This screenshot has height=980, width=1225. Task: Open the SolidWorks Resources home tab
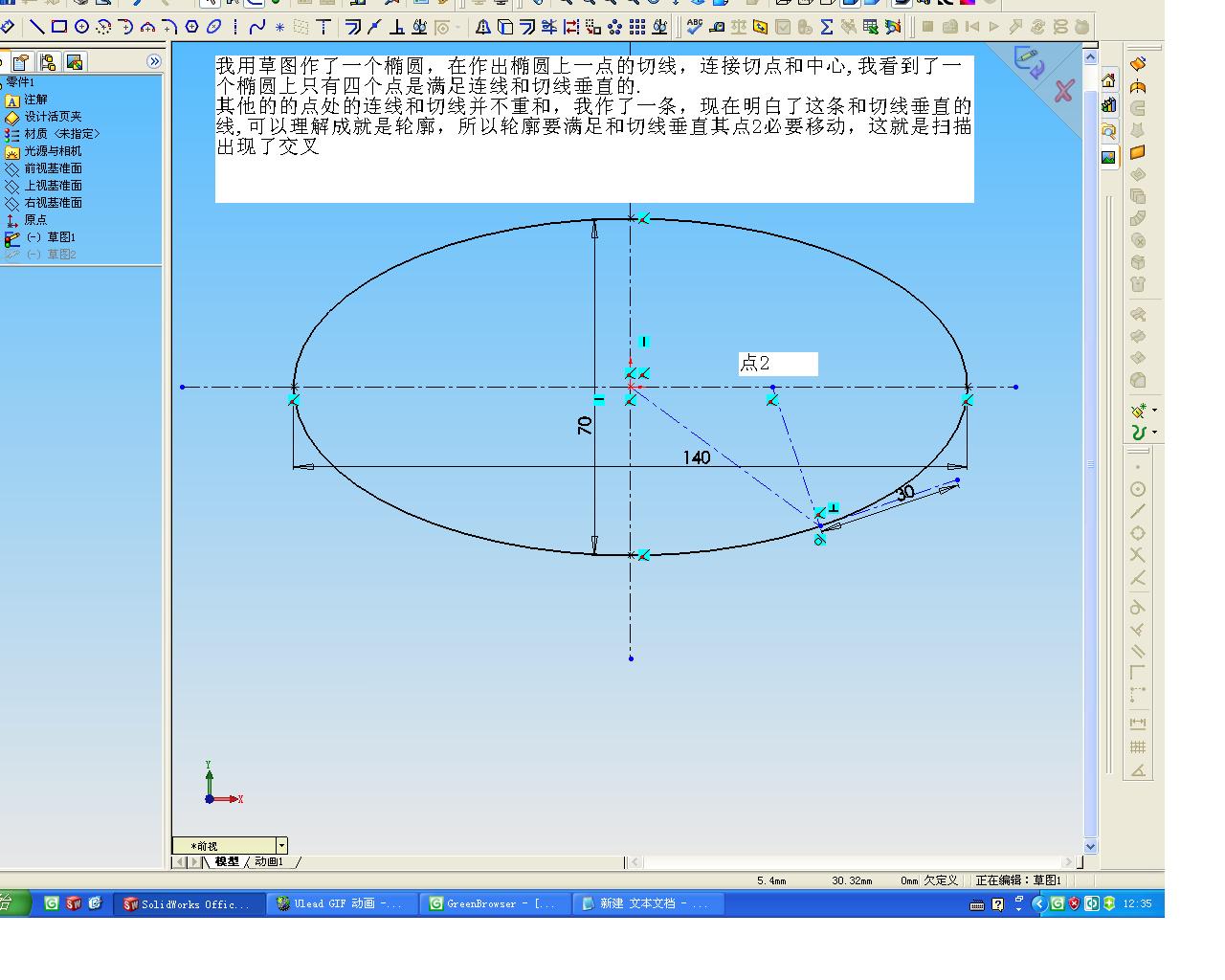tap(1108, 79)
